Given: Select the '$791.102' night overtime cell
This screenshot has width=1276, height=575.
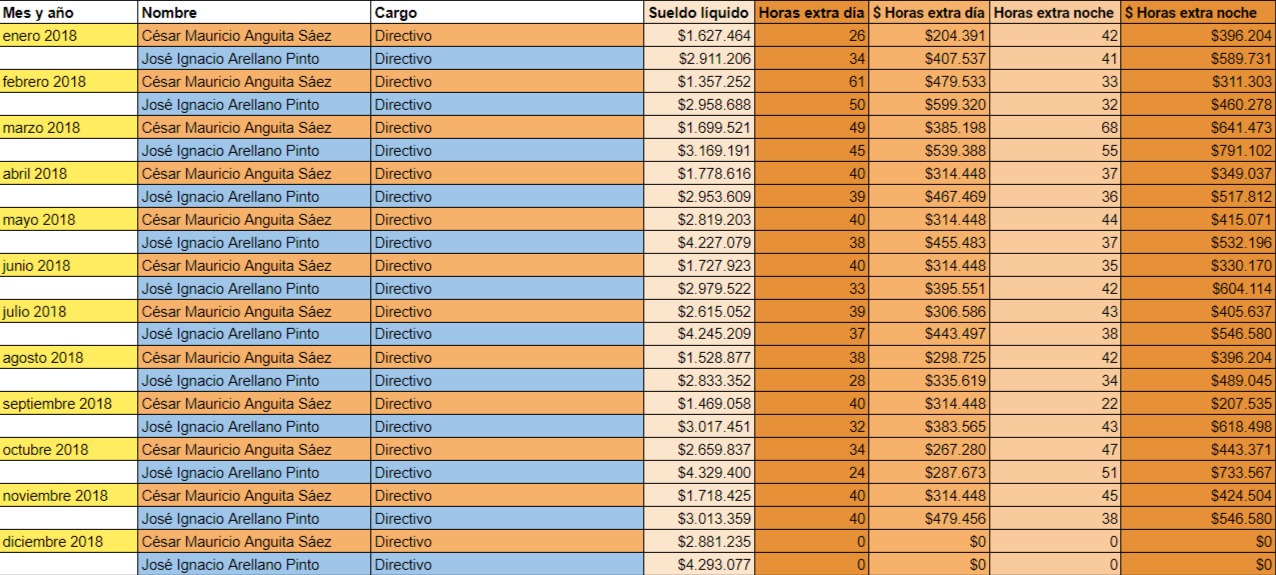Looking at the screenshot, I should [1198, 151].
